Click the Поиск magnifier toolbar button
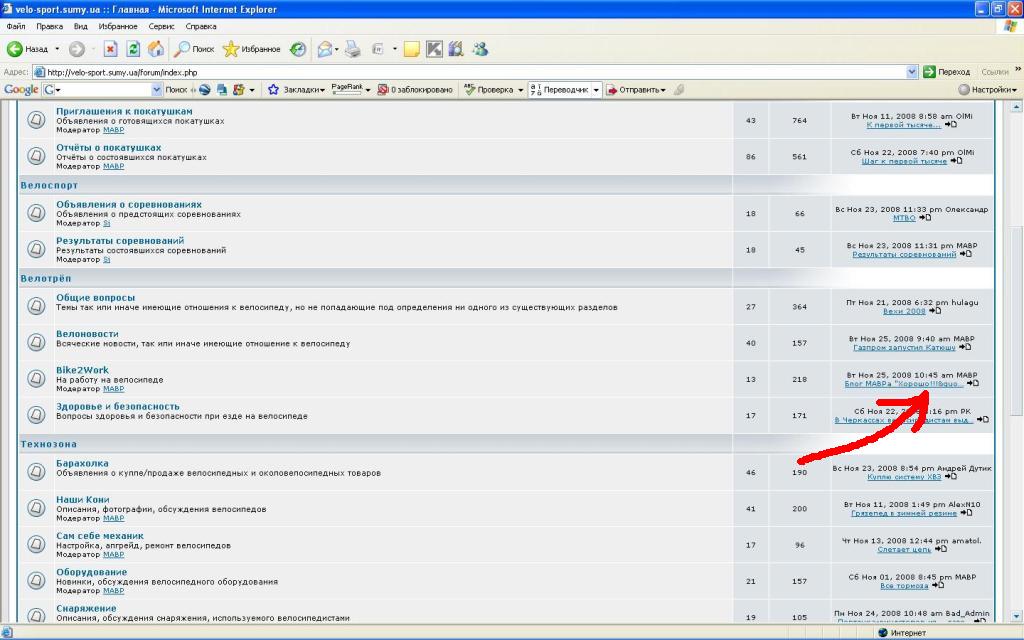This screenshot has height=640, width=1024. click(x=194, y=49)
